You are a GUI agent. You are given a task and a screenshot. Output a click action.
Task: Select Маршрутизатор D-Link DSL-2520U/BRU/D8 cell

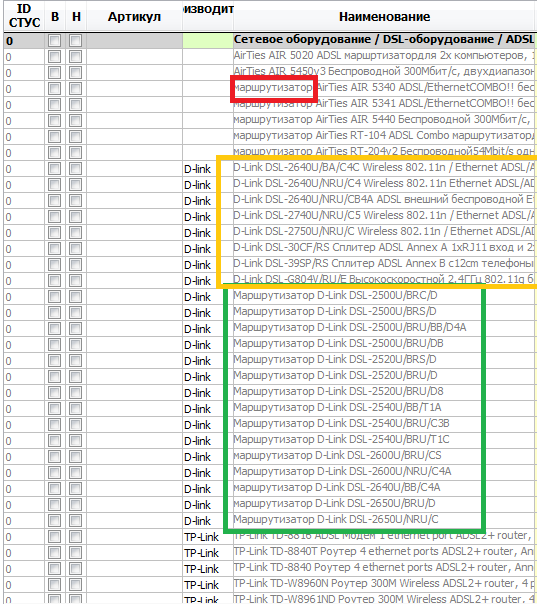[x=384, y=393]
